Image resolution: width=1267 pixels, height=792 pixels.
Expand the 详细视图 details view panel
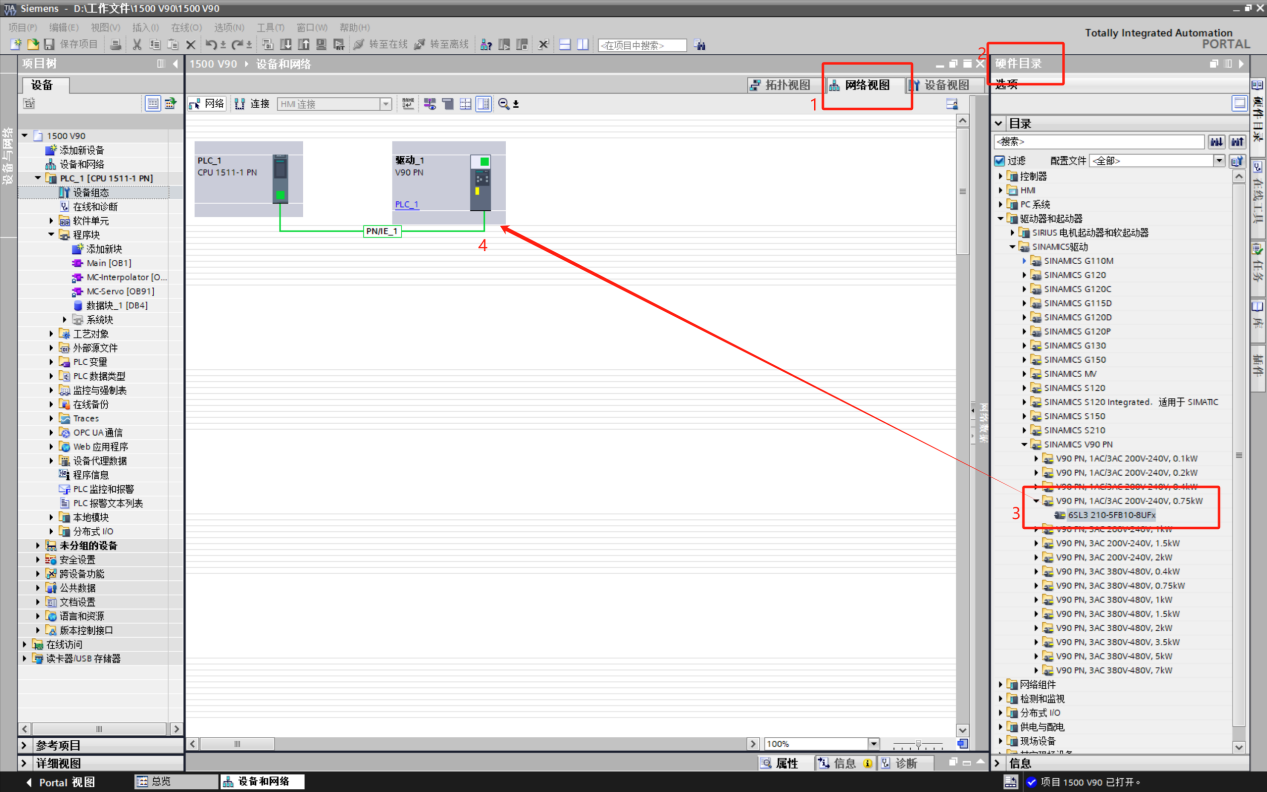point(24,763)
